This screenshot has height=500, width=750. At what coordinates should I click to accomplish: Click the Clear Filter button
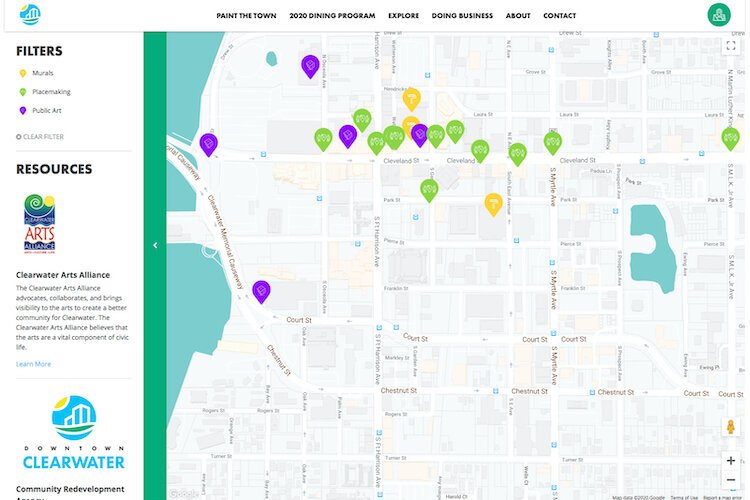coord(40,136)
